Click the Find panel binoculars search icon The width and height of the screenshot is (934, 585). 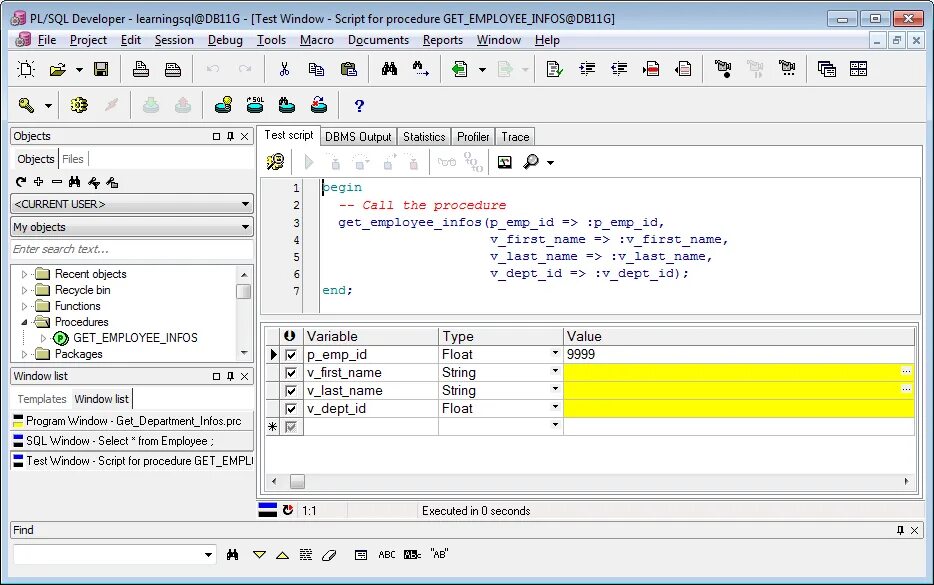coord(233,555)
